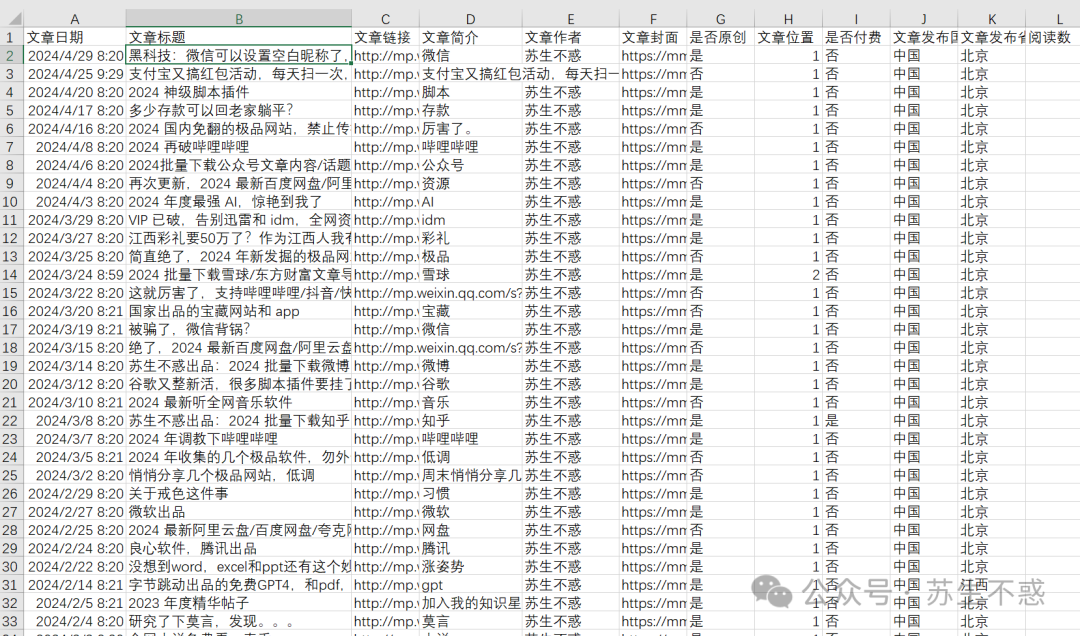This screenshot has width=1080, height=636.
Task: Select summary cell 腾讯 in row 29
Action: point(470,548)
